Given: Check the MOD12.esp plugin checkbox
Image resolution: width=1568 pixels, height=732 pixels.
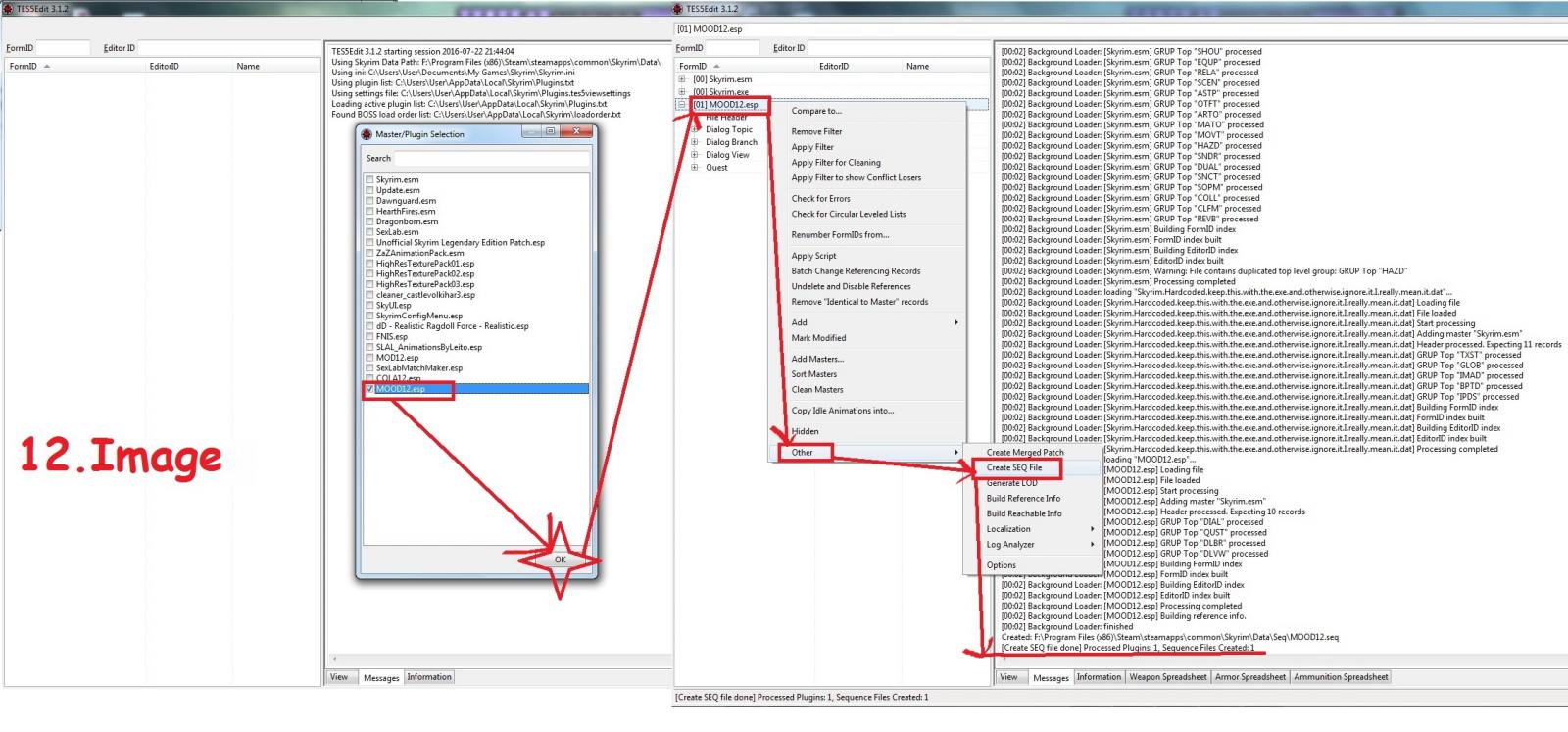Looking at the screenshot, I should [369, 358].
